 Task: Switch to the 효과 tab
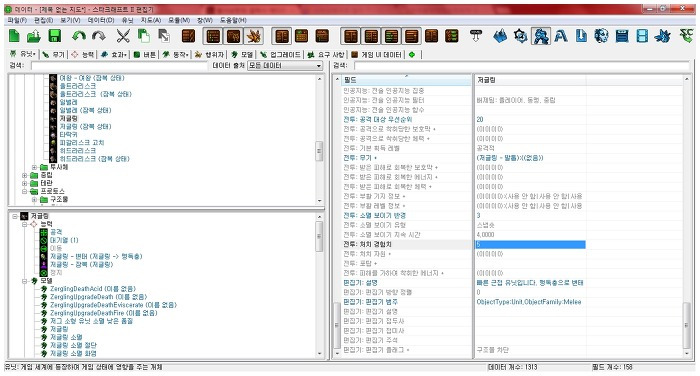click(x=114, y=54)
